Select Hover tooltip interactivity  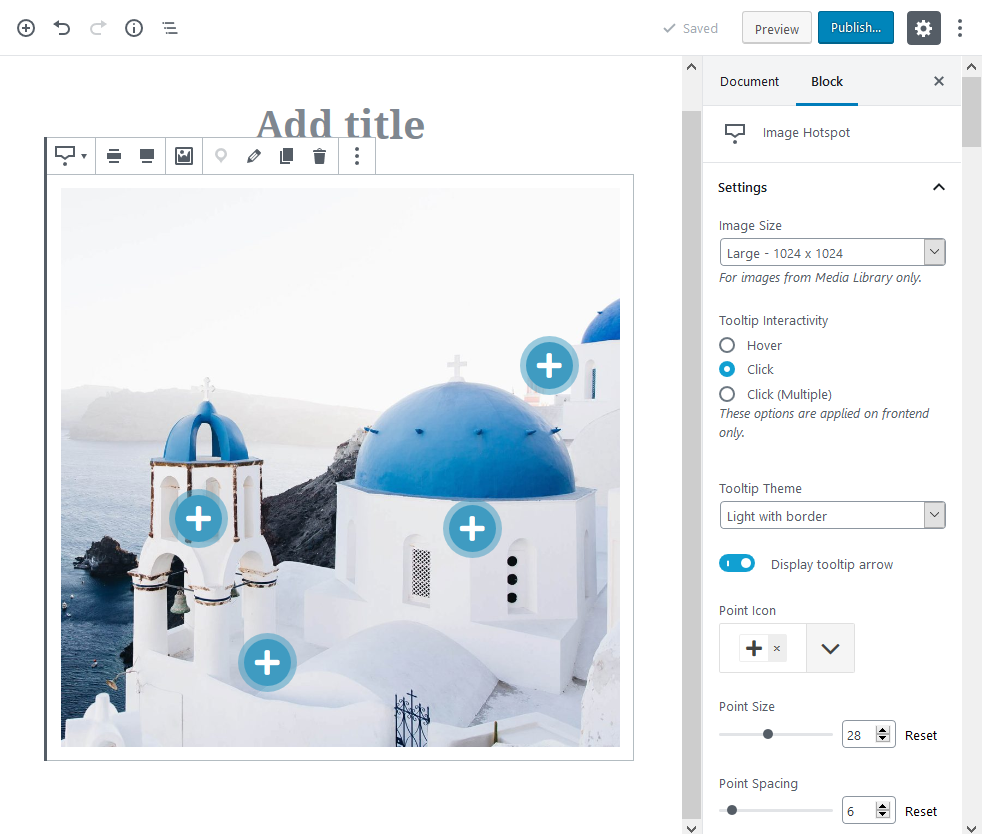(727, 346)
